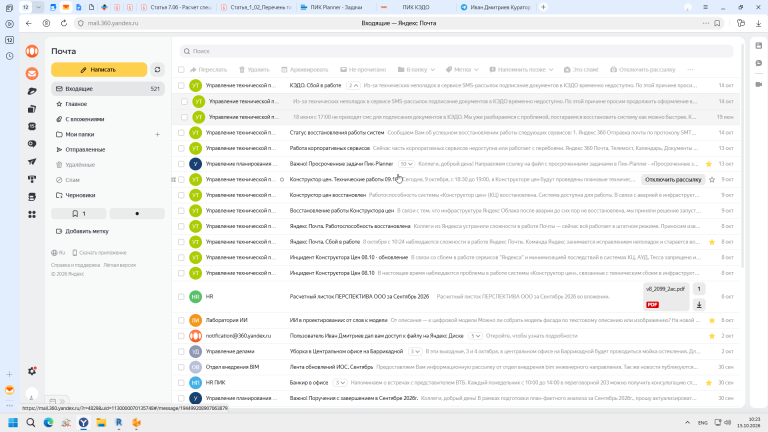
Task: Open the Метка dropdown
Action: click(462, 70)
